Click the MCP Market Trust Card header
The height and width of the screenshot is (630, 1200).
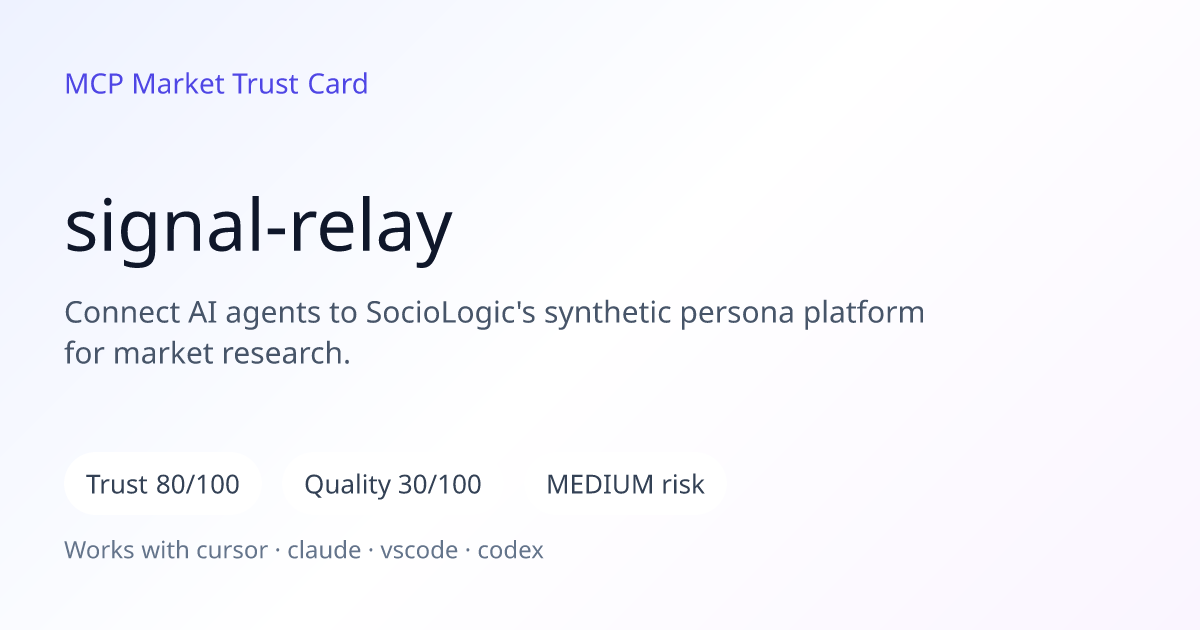coord(216,83)
